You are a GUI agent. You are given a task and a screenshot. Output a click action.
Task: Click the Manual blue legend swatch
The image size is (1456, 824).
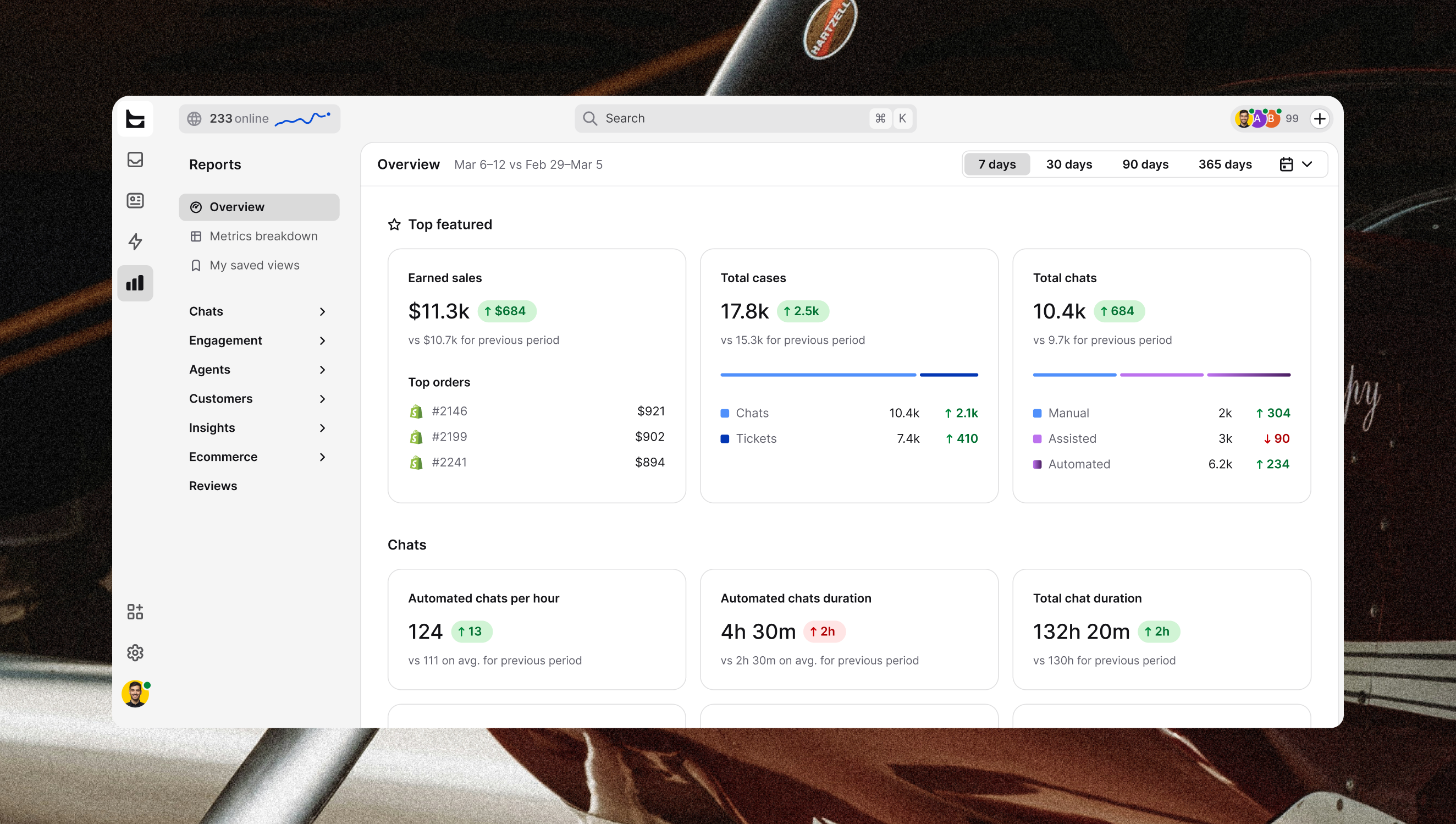pos(1037,414)
